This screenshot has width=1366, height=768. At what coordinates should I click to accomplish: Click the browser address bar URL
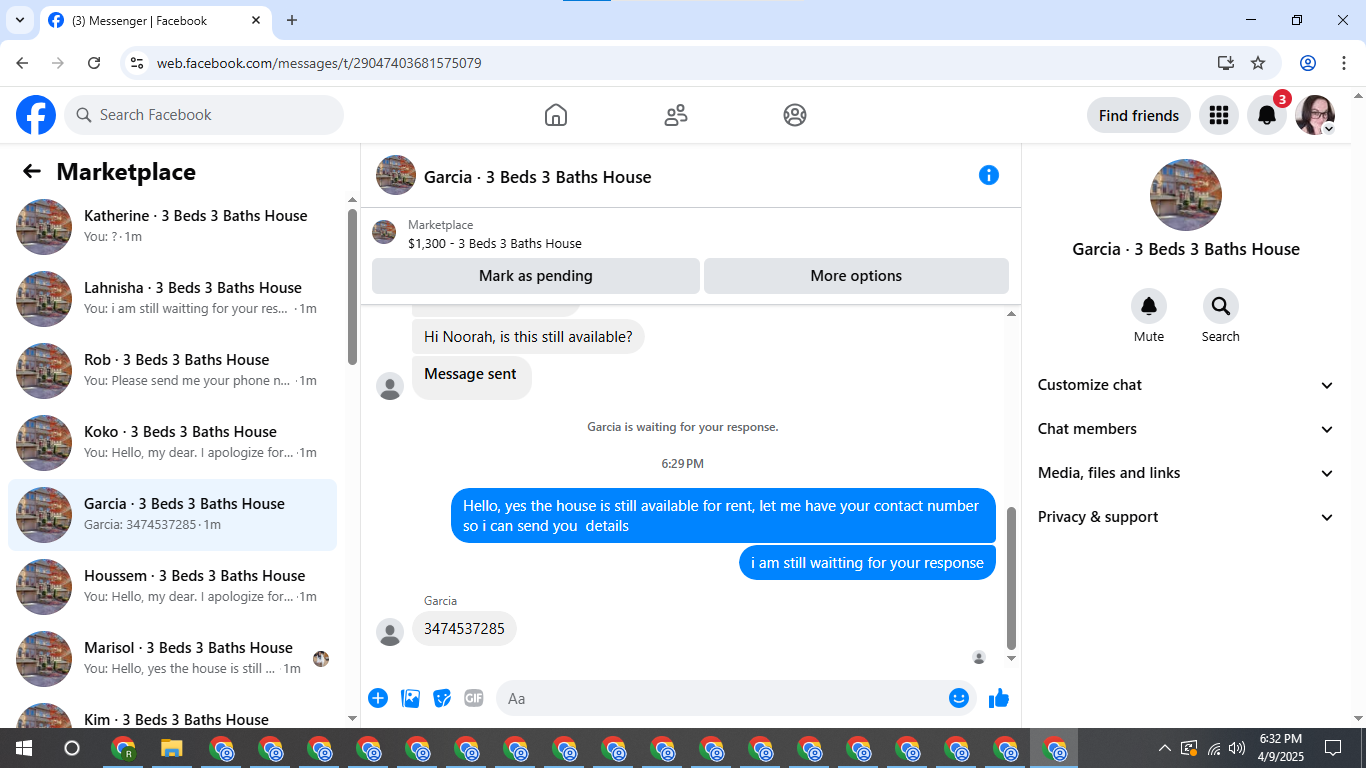tap(319, 63)
